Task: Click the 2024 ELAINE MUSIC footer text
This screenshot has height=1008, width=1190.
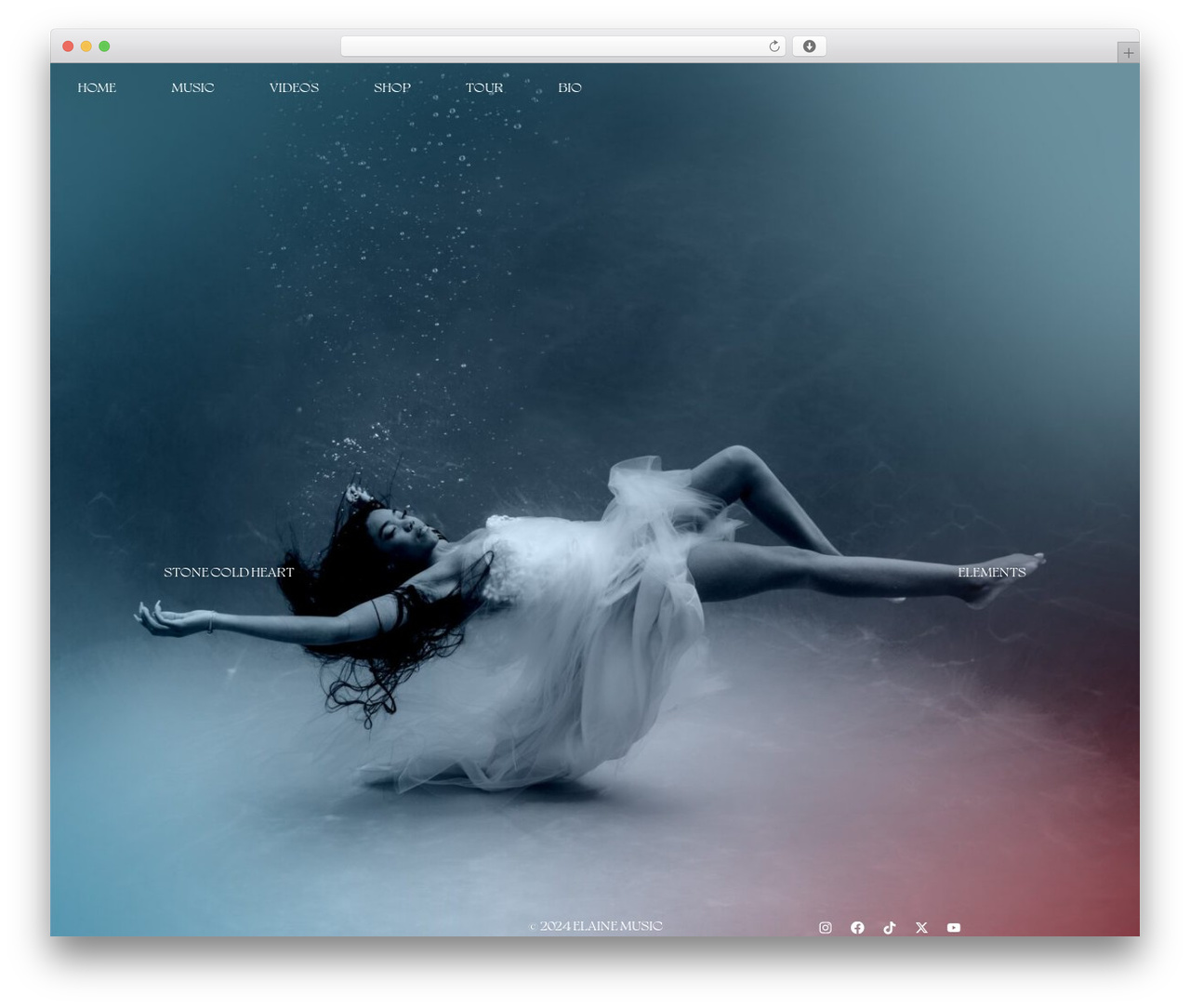Action: point(596,925)
